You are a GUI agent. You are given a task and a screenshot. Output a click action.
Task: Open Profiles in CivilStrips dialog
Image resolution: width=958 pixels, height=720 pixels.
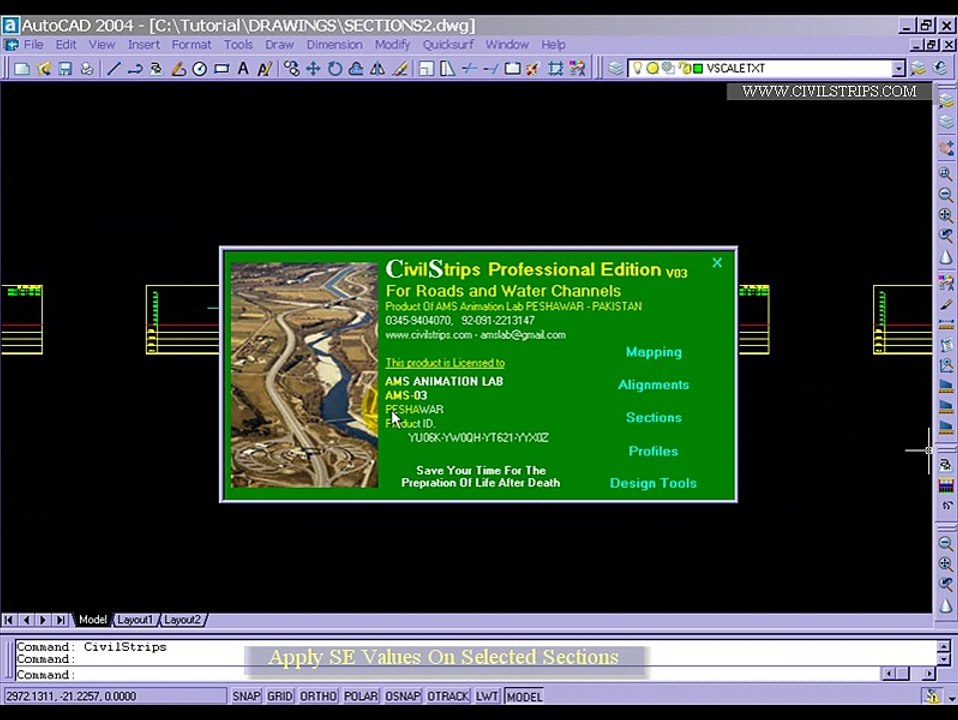pyautogui.click(x=653, y=451)
